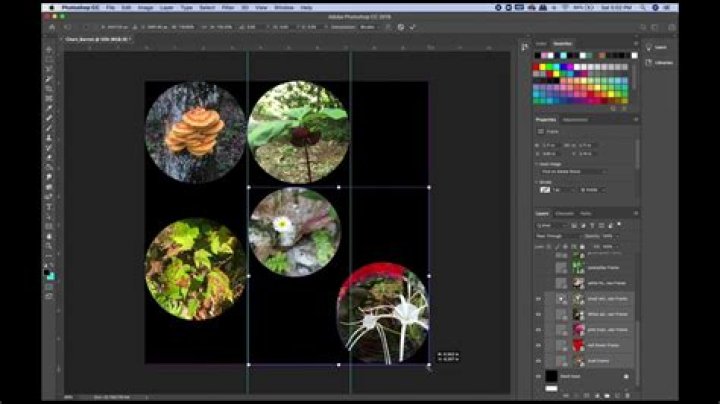Select the Crop tool
Screen dimensions: 720x404
(x=49, y=89)
